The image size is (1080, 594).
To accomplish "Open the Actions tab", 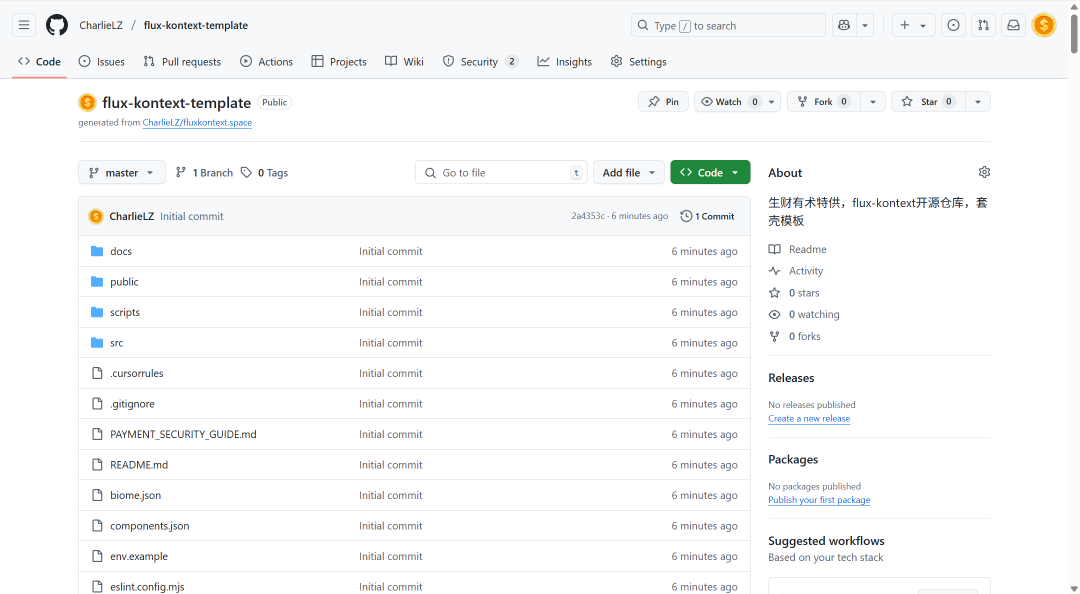I will pos(267,61).
